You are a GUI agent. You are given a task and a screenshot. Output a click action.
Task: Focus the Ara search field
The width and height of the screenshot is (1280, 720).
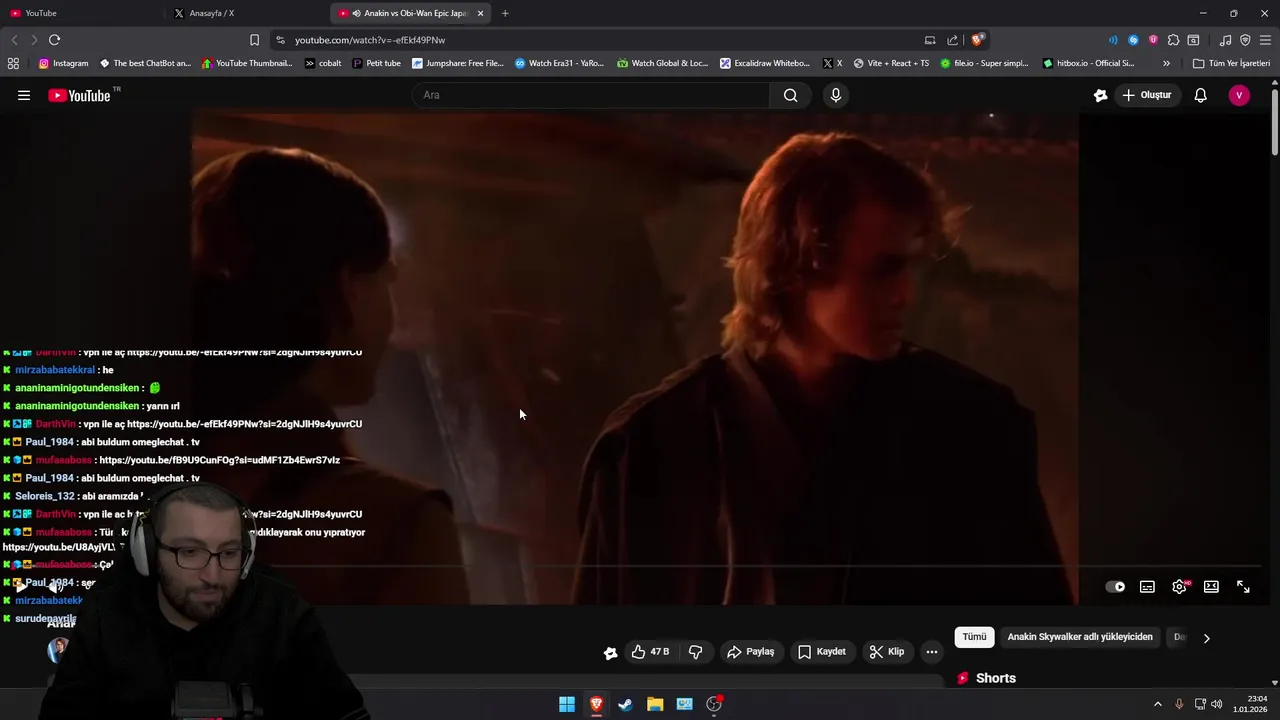click(x=590, y=95)
